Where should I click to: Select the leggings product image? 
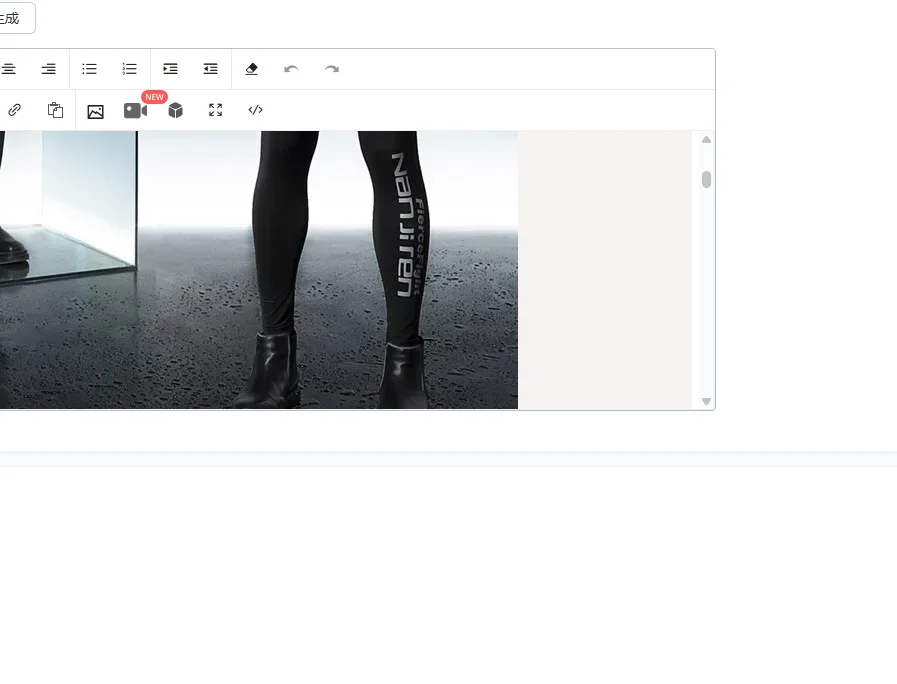(x=259, y=270)
